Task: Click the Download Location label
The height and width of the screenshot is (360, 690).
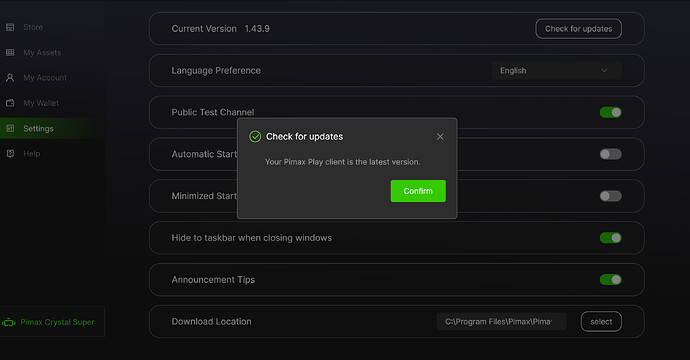Action: [211, 321]
